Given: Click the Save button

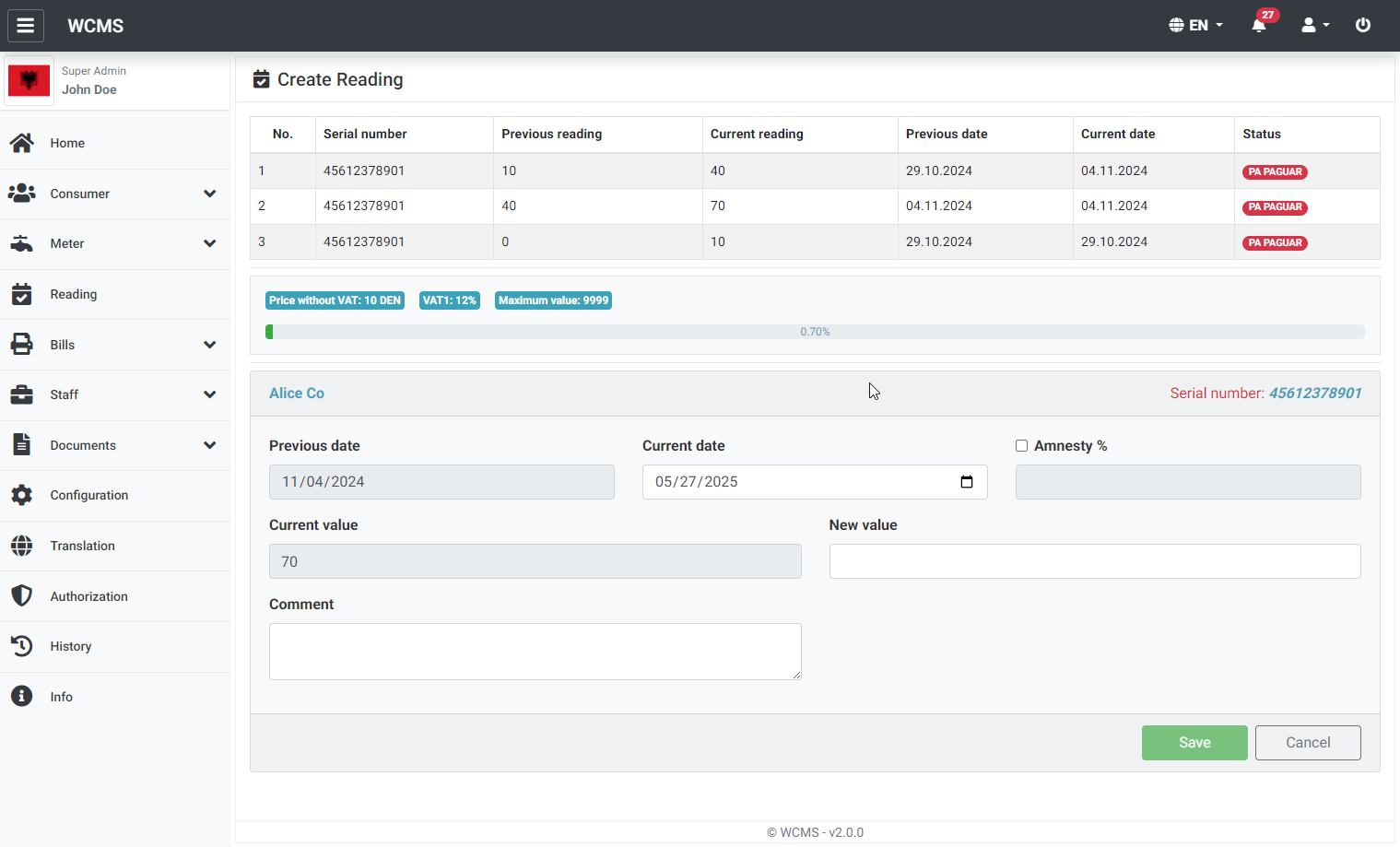Looking at the screenshot, I should [x=1194, y=743].
